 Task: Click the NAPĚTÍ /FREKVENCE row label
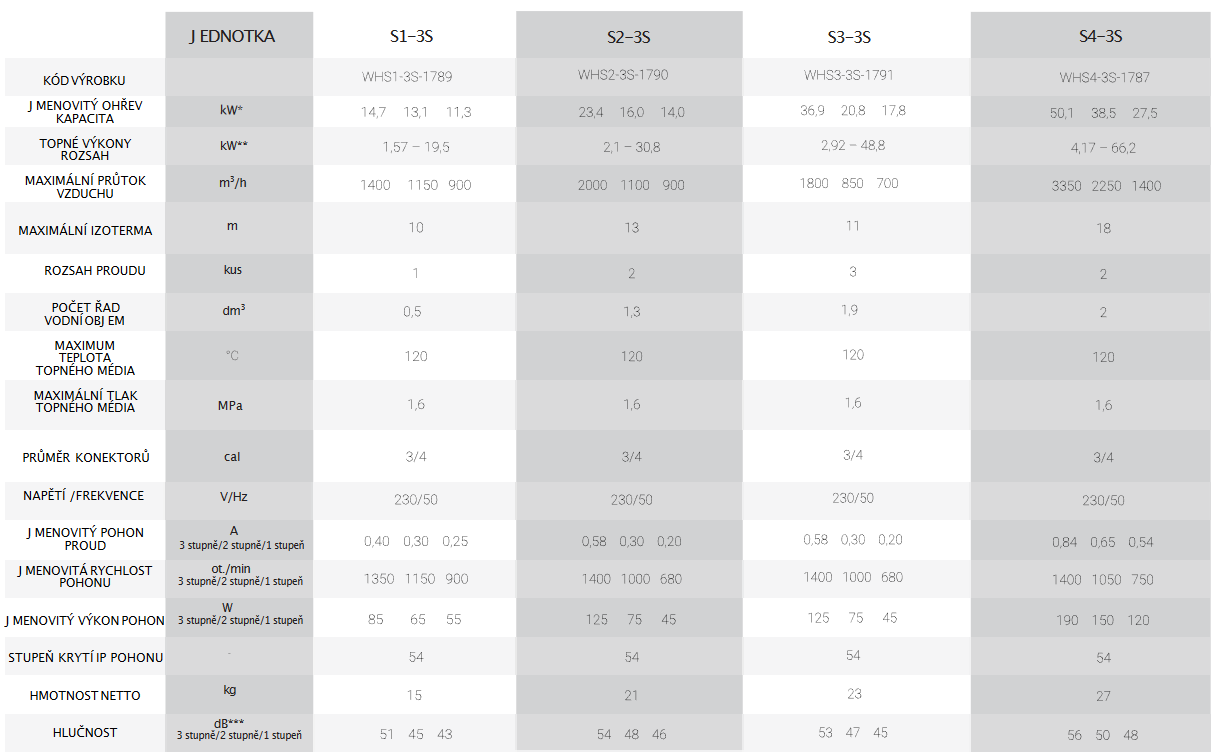[x=84, y=496]
